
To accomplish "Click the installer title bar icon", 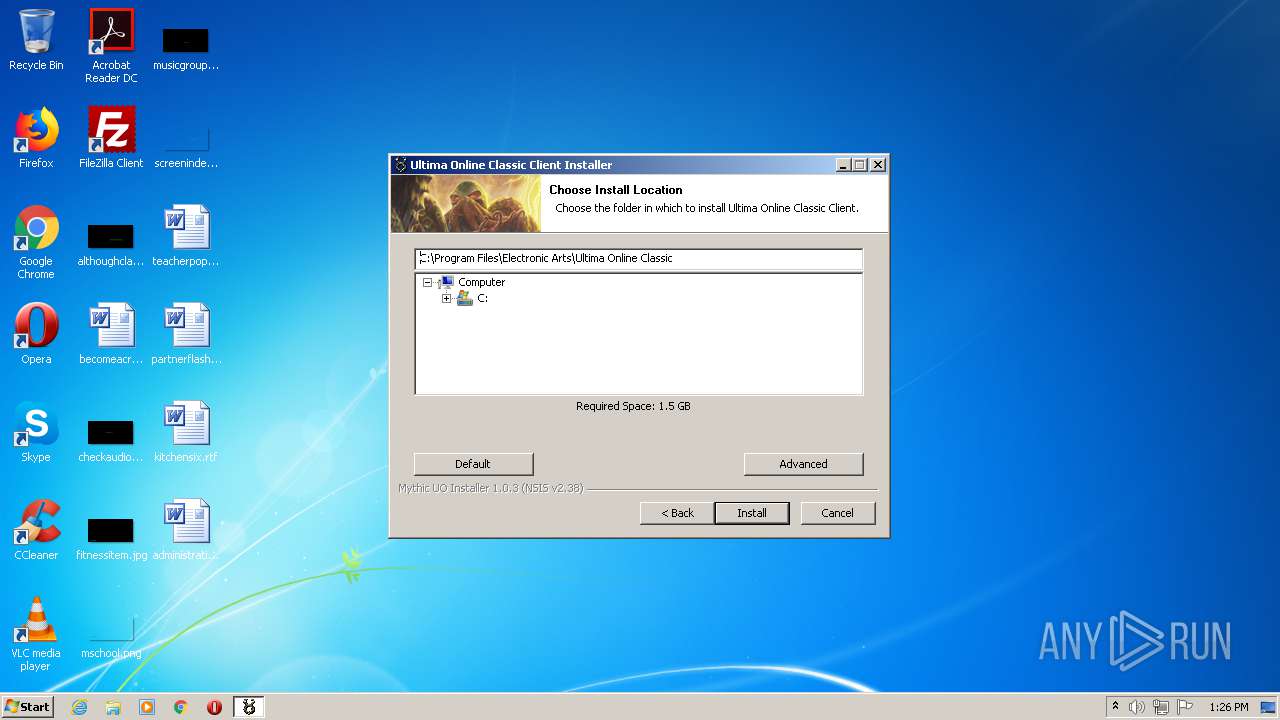I will [400, 165].
